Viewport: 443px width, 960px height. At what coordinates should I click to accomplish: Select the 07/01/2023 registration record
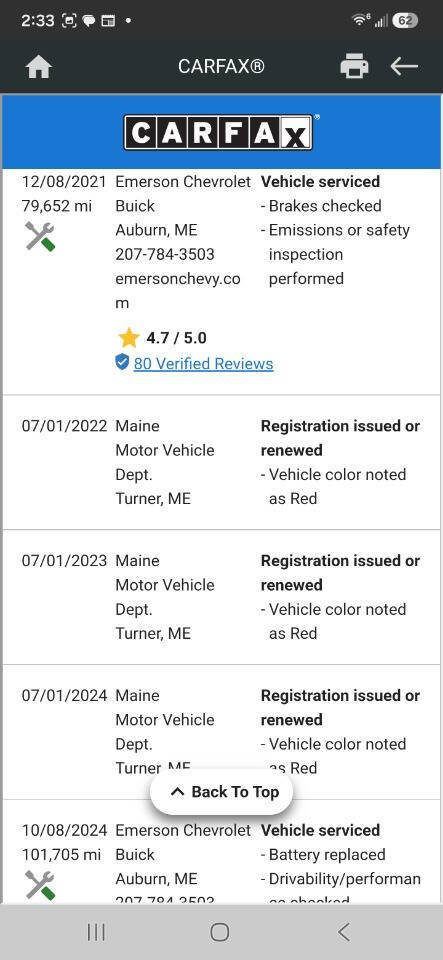click(222, 597)
